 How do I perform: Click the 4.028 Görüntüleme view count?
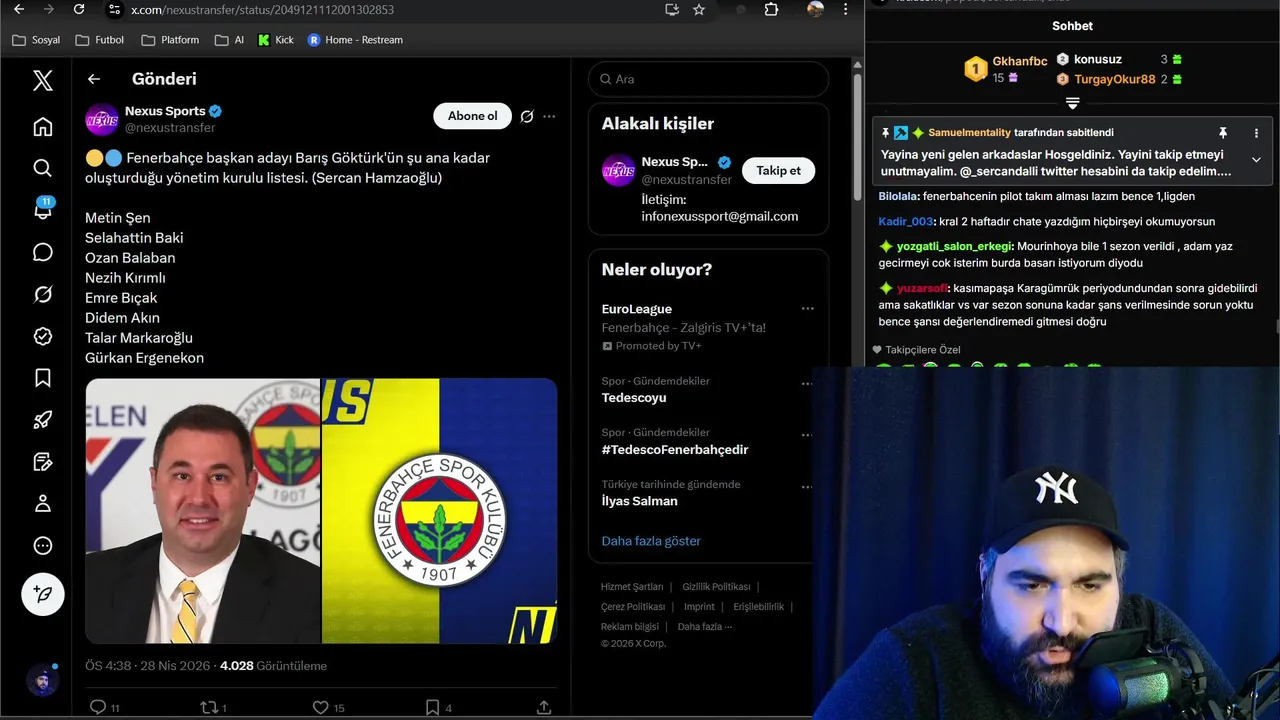pos(273,666)
